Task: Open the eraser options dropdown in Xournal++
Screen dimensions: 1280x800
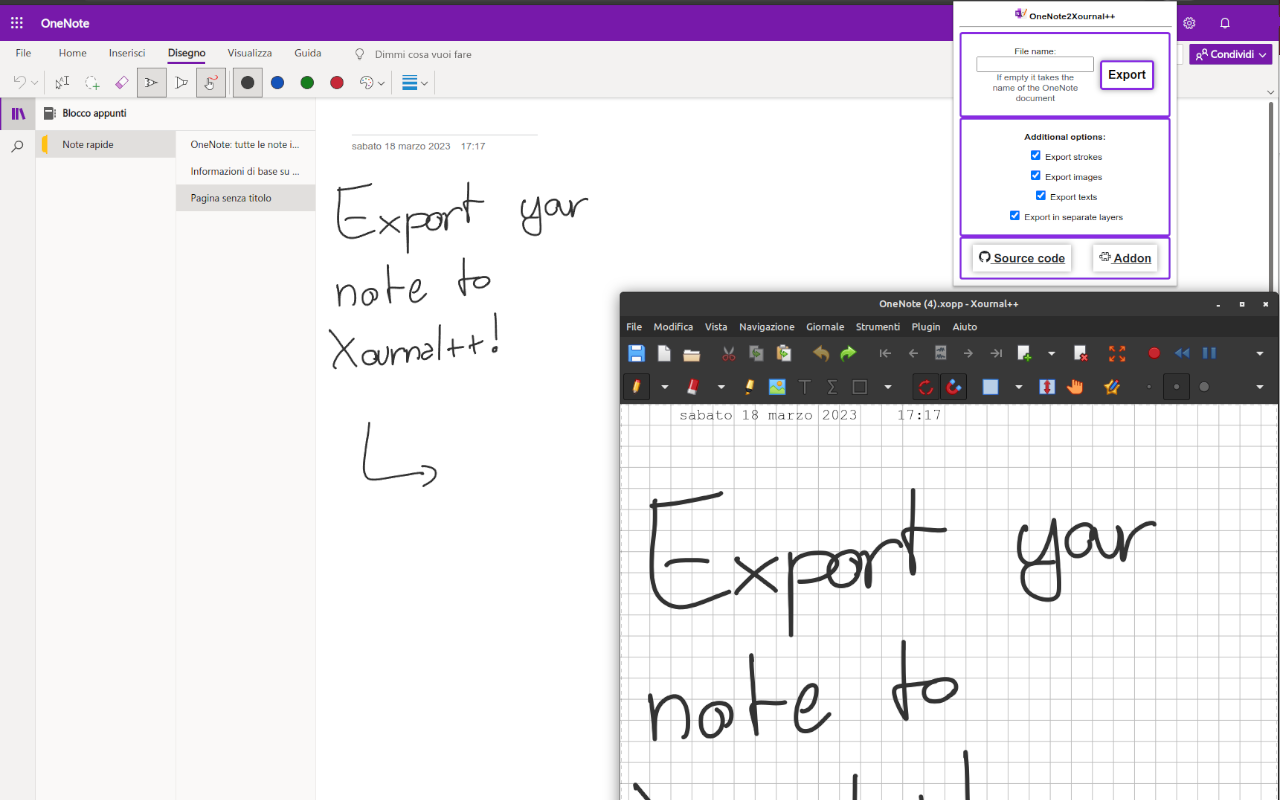Action: click(x=721, y=387)
